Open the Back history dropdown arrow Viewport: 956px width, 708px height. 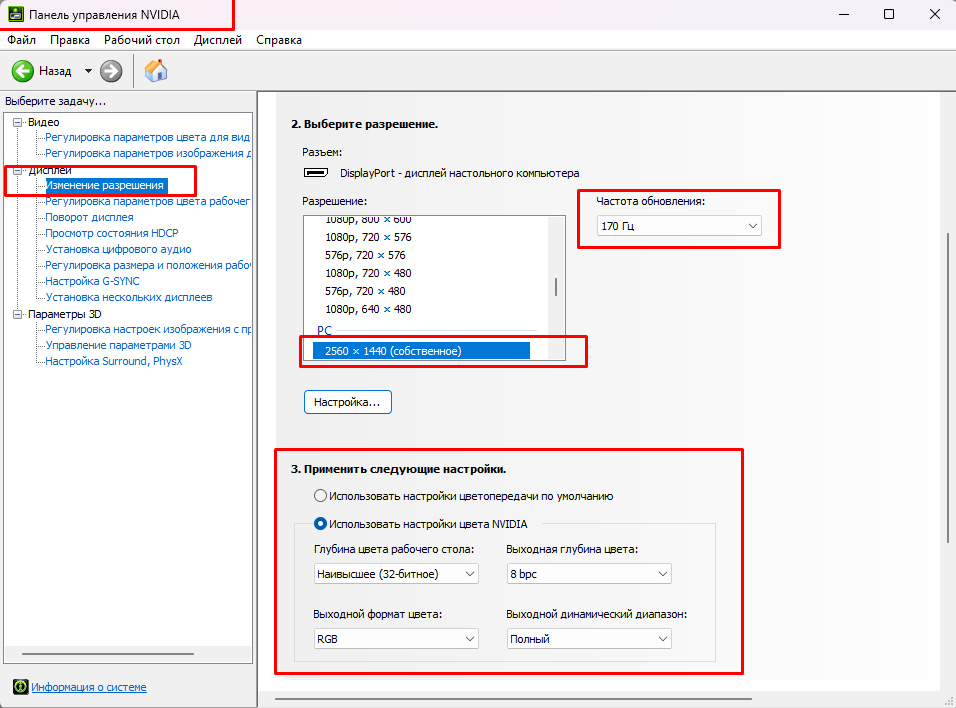88,71
